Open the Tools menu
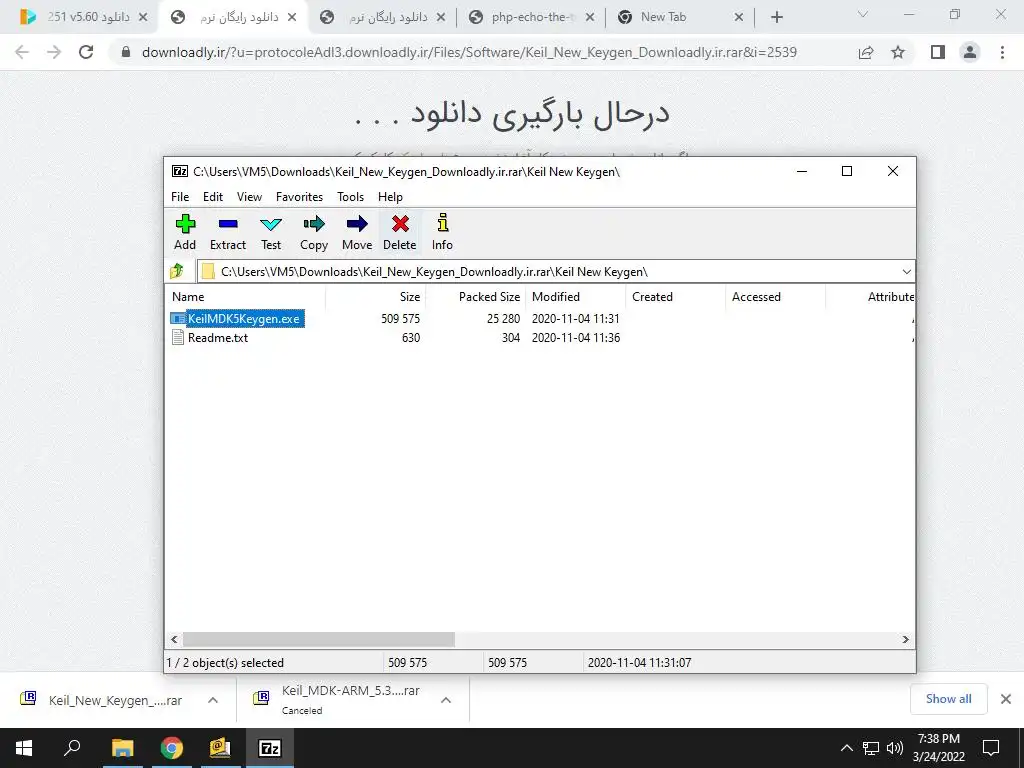This screenshot has height=768, width=1024. coord(351,197)
